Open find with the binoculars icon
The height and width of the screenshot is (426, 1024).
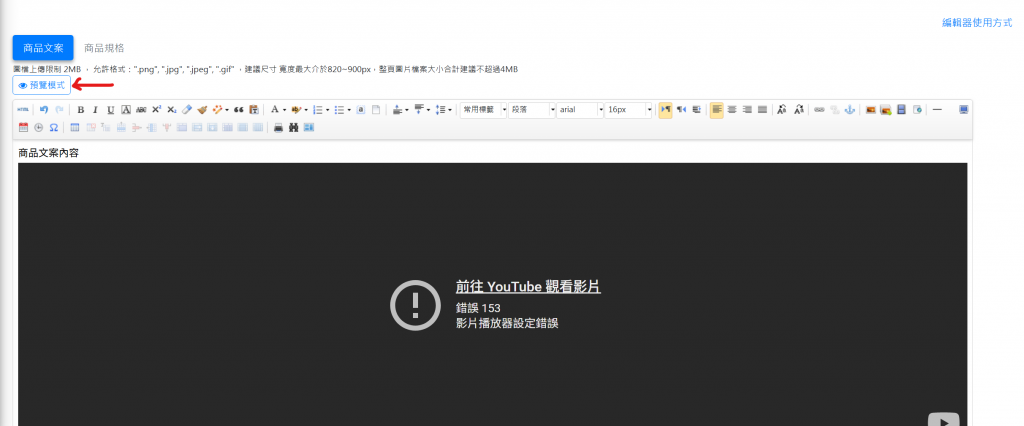[x=294, y=127]
